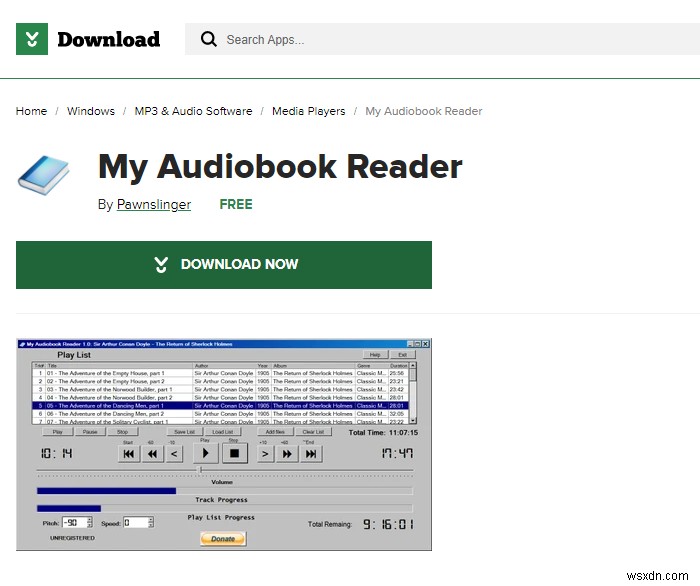Open the Pawnslinger developer link
Image resolution: width=700 pixels, height=586 pixels.
tap(154, 204)
